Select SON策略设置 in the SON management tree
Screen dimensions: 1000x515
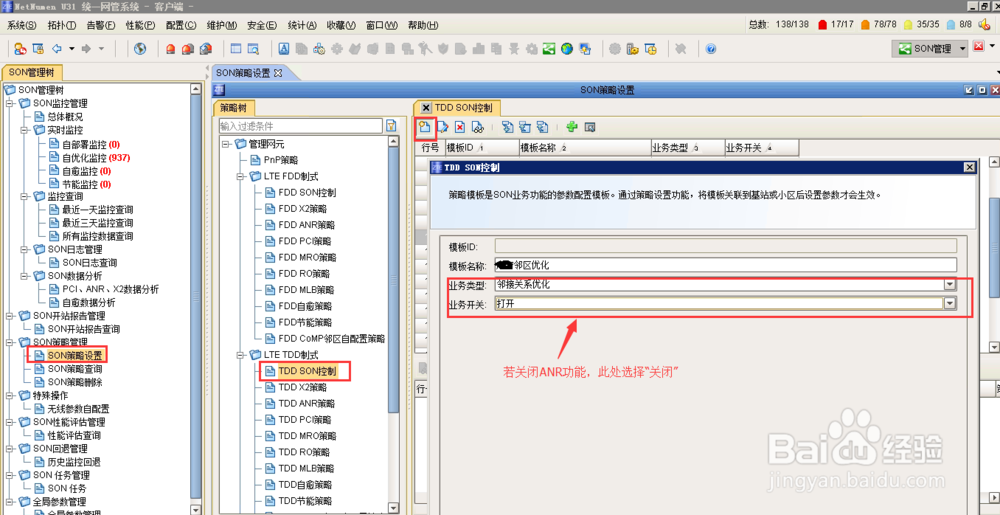point(75,355)
